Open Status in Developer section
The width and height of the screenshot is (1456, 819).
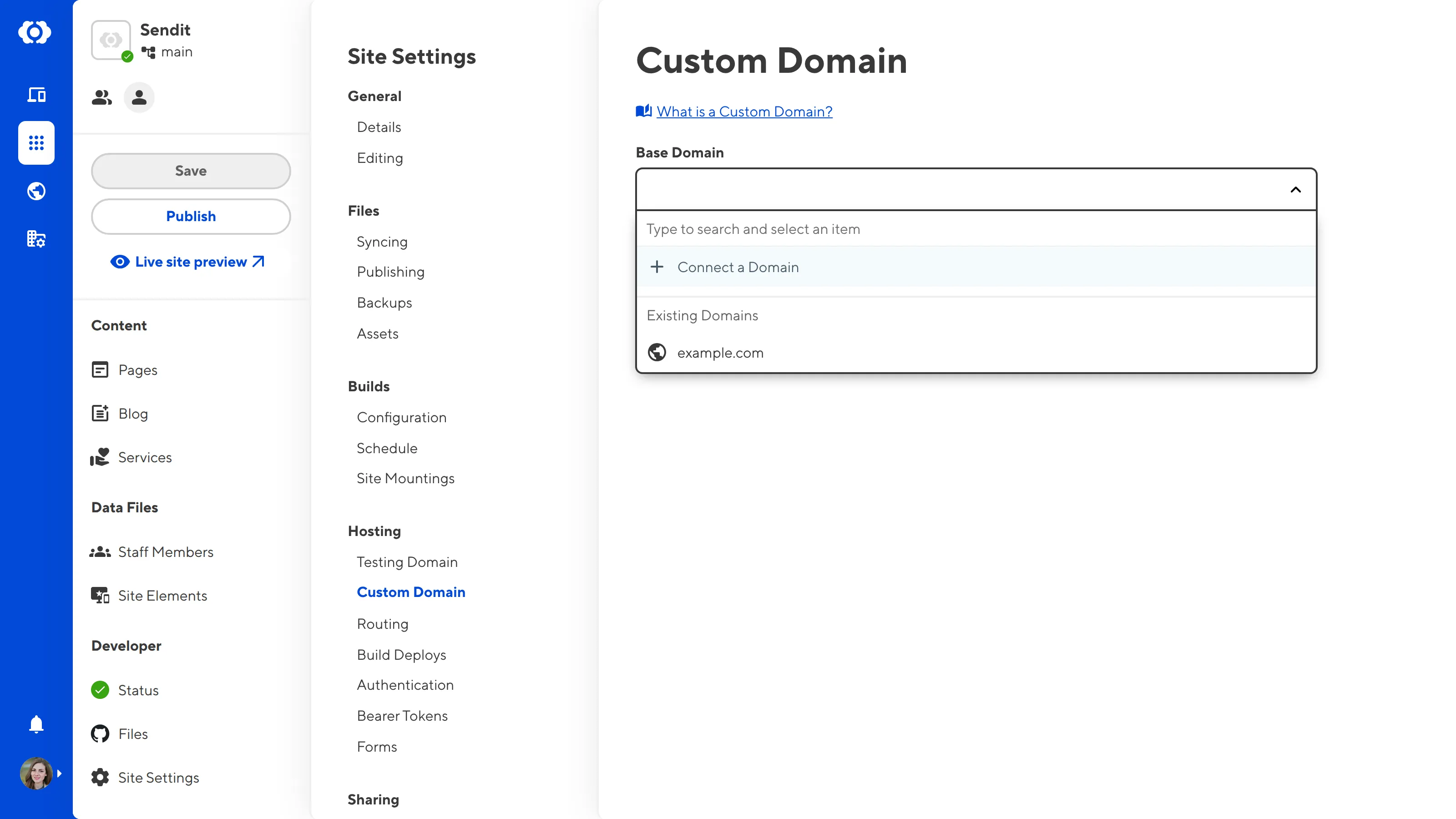138,690
